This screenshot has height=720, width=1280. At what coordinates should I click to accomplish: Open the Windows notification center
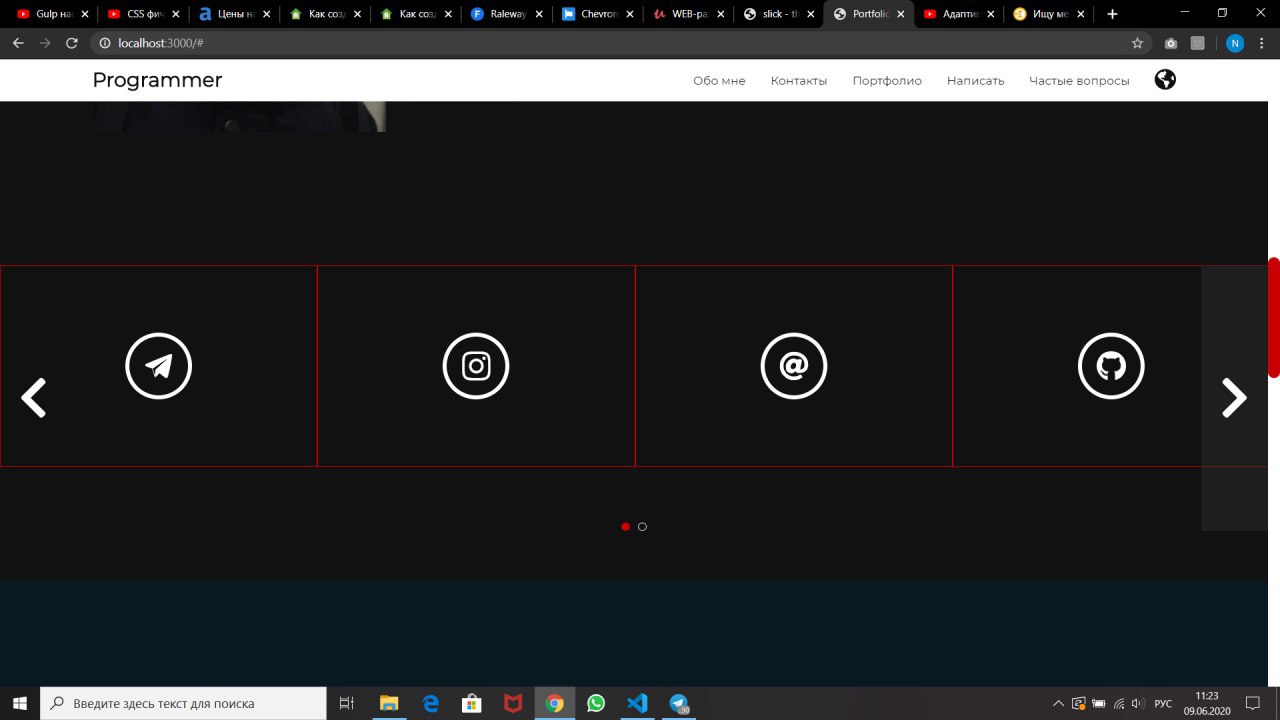click(1252, 703)
